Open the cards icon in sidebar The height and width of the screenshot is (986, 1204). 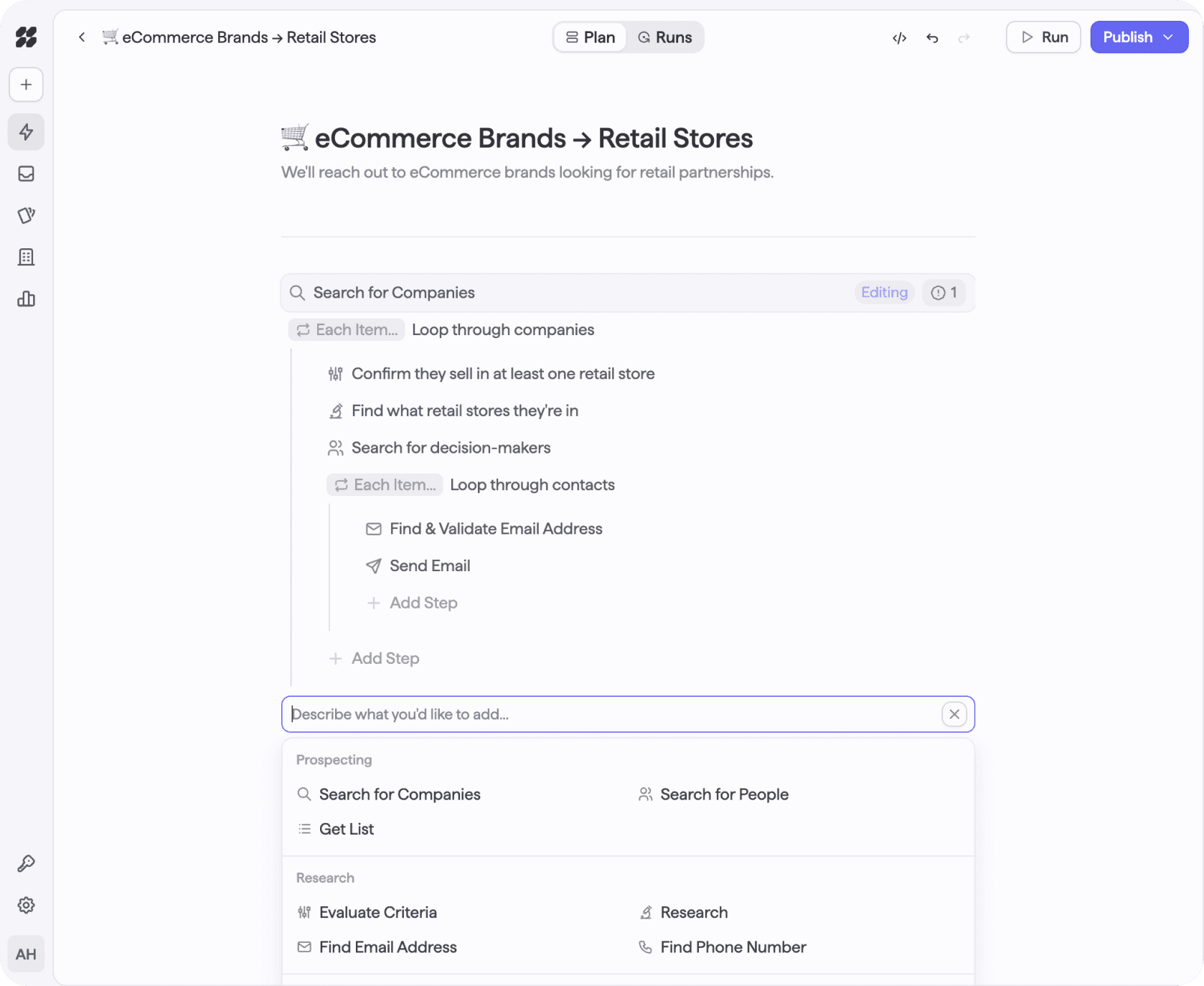tap(27, 215)
